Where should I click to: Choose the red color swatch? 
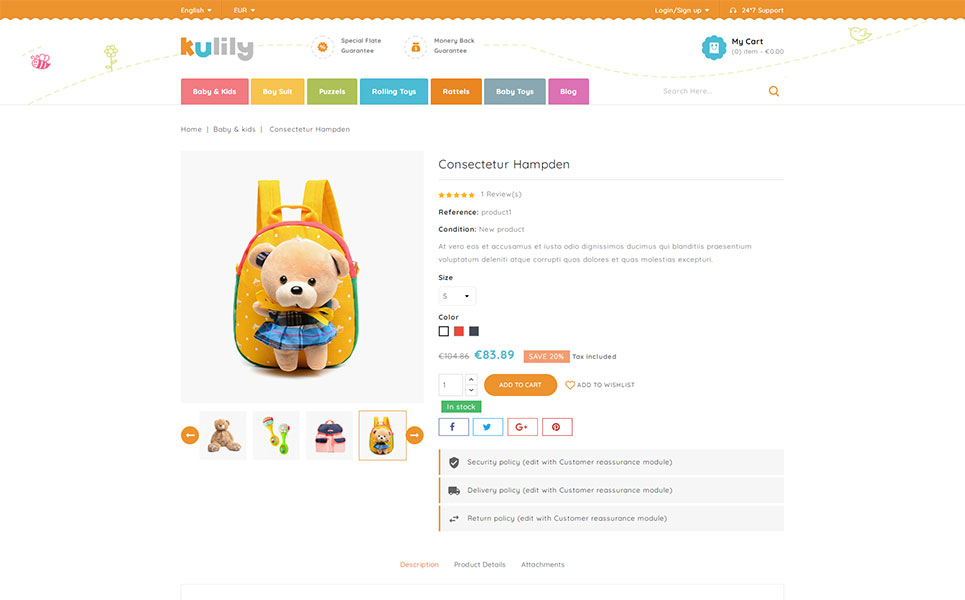click(x=458, y=331)
